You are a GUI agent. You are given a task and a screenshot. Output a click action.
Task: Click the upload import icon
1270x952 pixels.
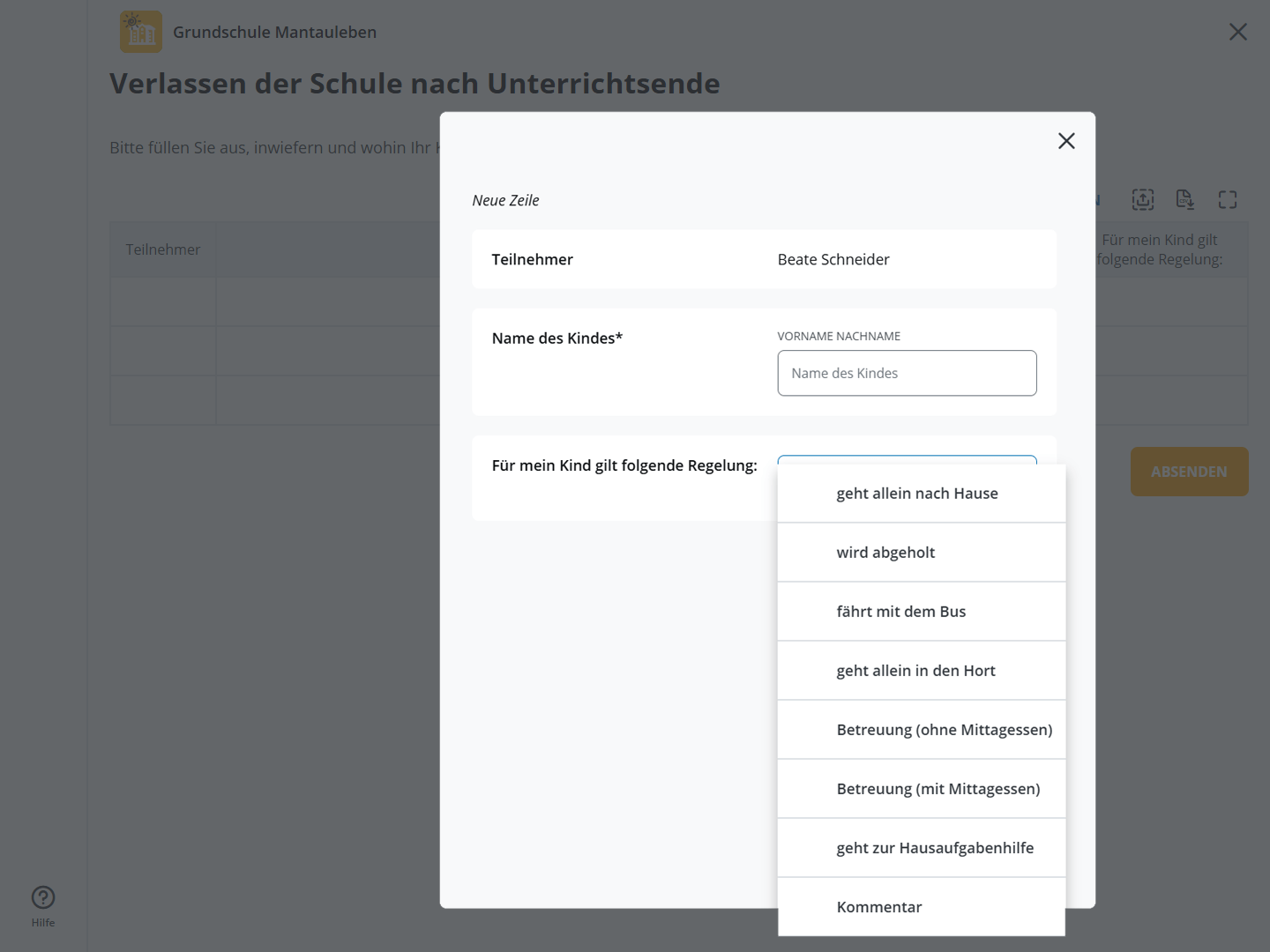[x=1143, y=200]
